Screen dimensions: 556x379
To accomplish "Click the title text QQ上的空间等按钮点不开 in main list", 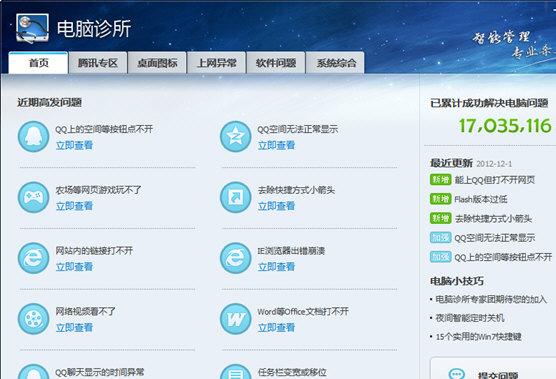I will tap(104, 129).
